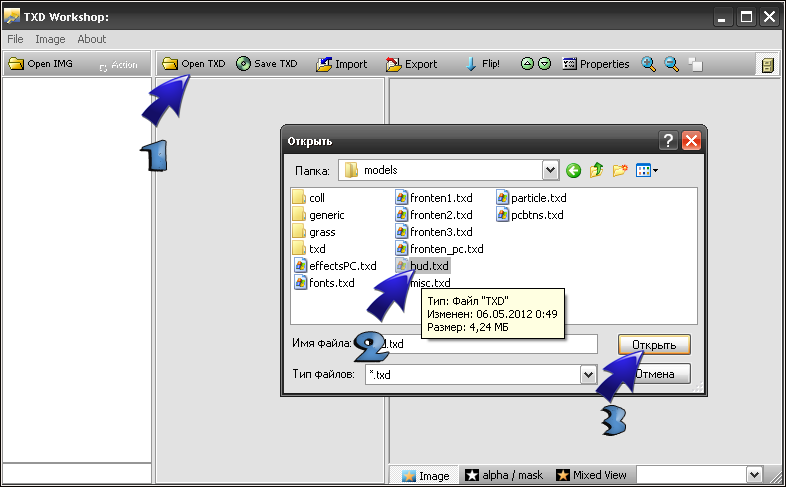The image size is (786, 487).
Task: Click the green move-down arrow icon
Action: click(x=544, y=64)
